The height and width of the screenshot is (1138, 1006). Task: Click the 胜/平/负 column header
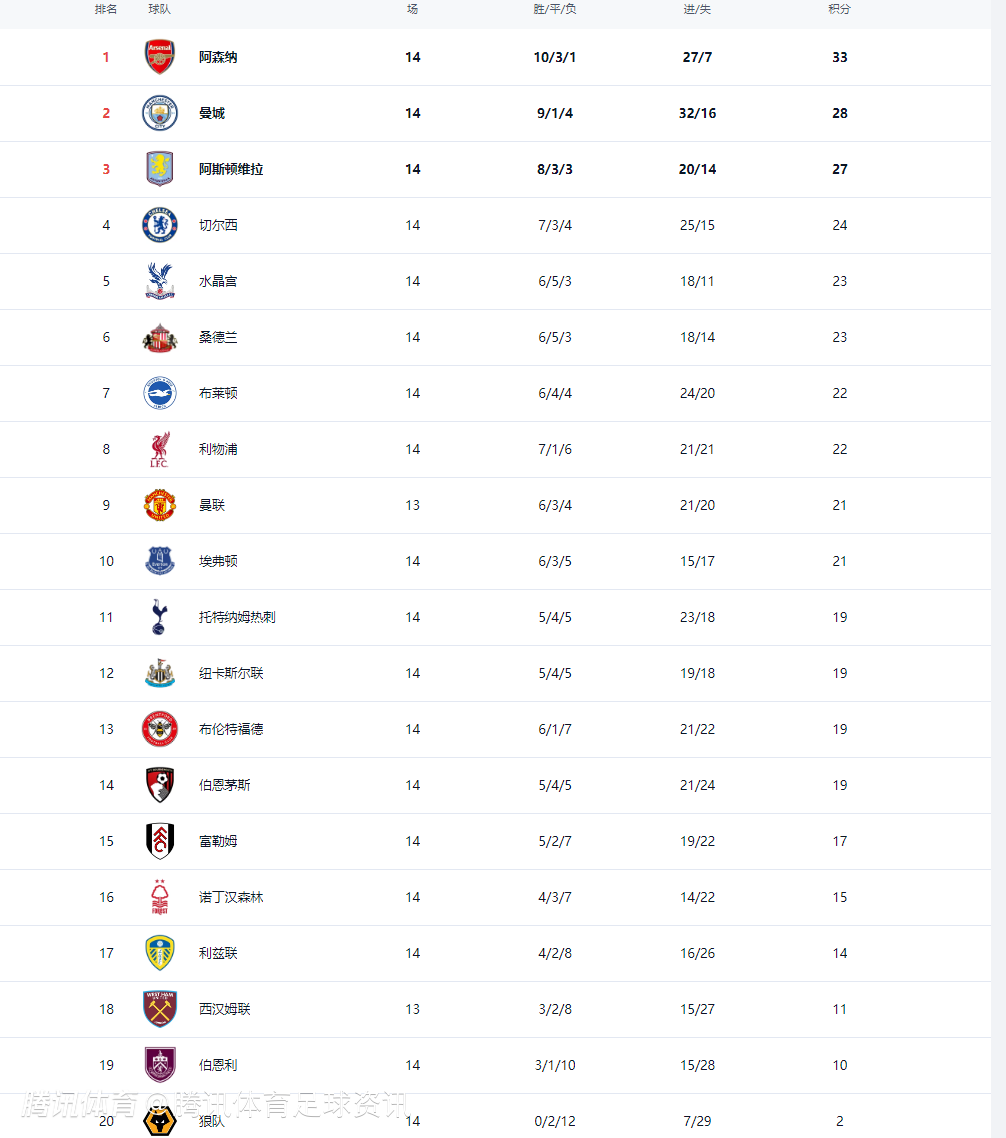(x=555, y=9)
